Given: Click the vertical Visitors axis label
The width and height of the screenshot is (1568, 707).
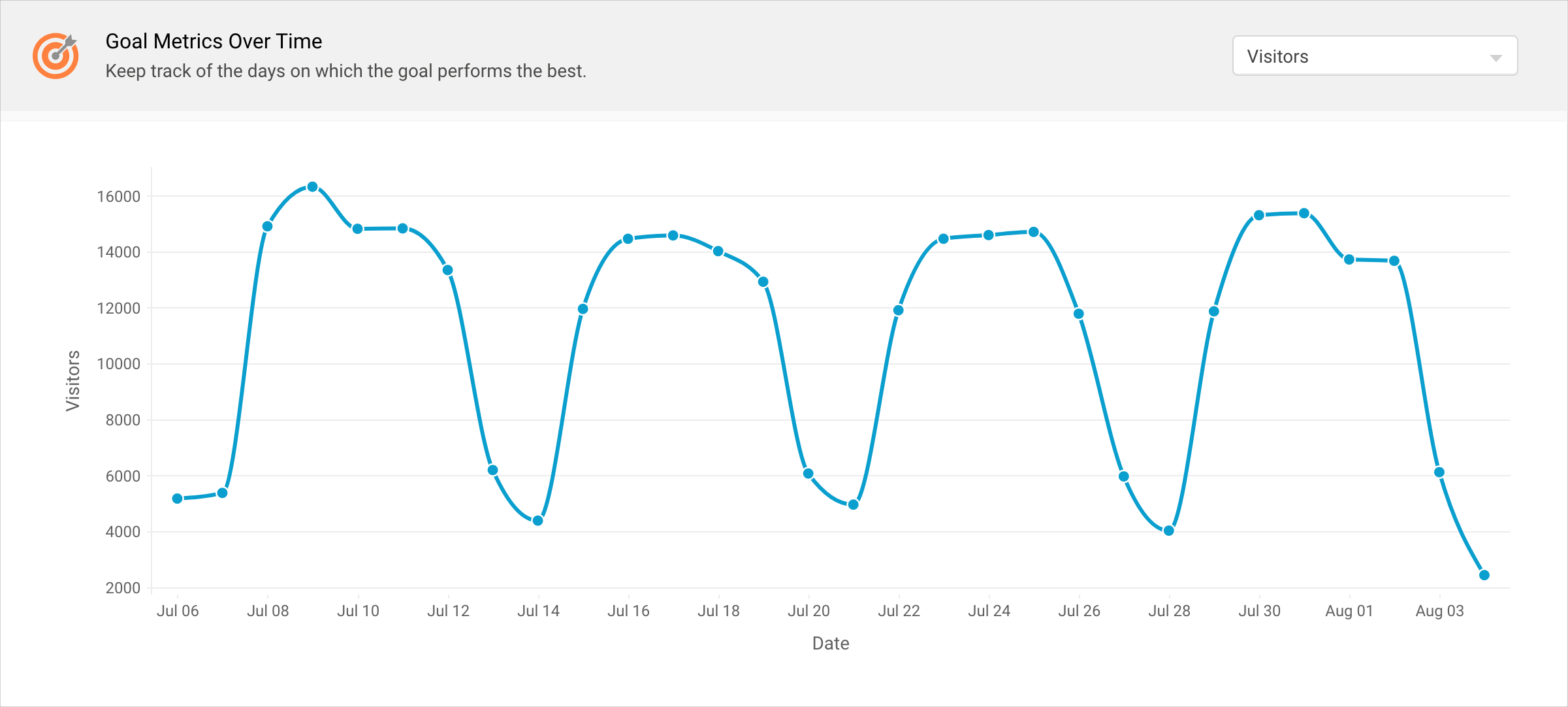Looking at the screenshot, I should [x=72, y=380].
